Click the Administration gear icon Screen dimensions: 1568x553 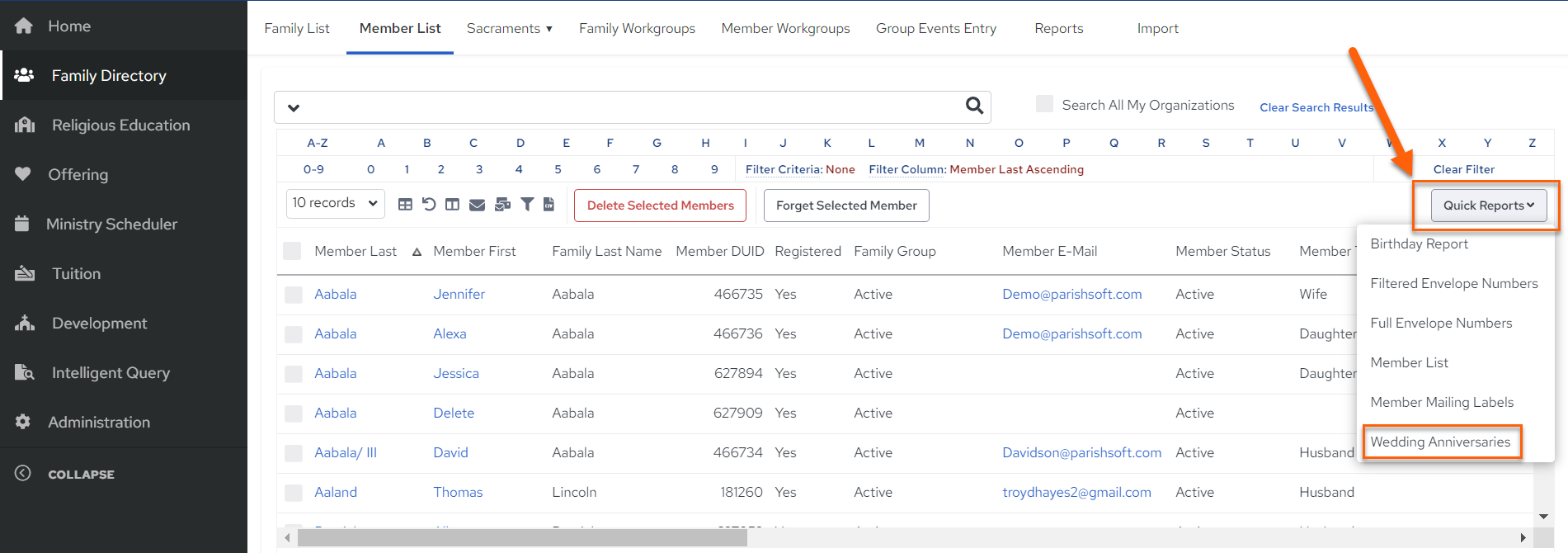pyautogui.click(x=23, y=422)
